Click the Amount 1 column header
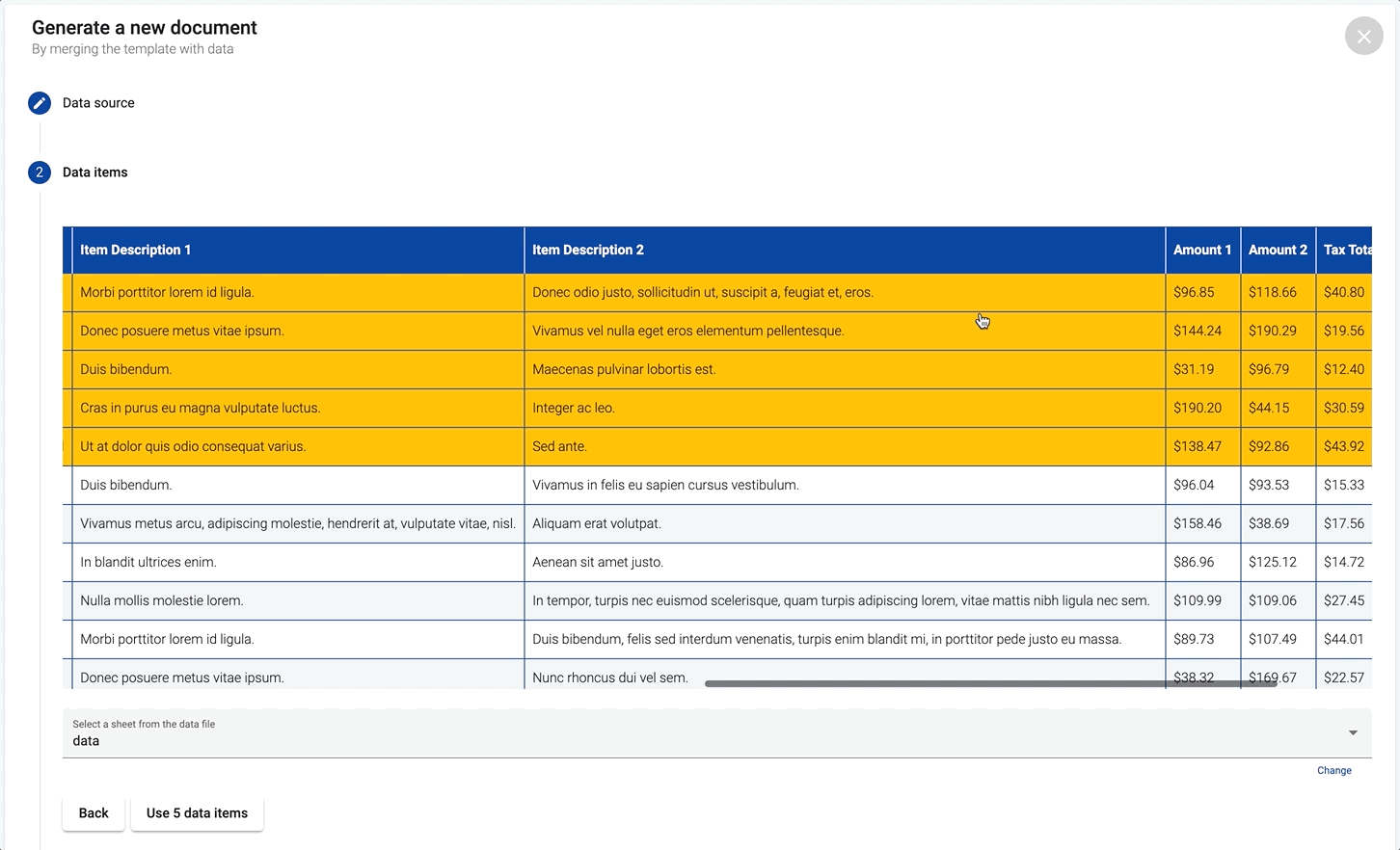Viewport: 1400px width, 850px height. pyautogui.click(x=1202, y=251)
